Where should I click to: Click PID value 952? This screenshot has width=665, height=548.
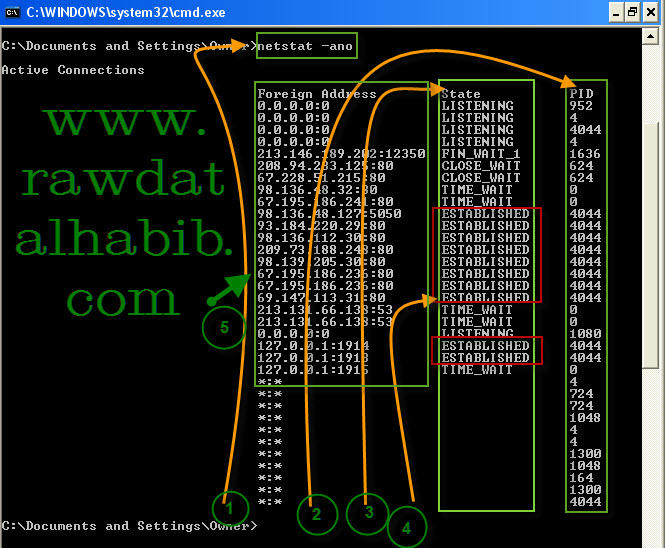coord(581,106)
